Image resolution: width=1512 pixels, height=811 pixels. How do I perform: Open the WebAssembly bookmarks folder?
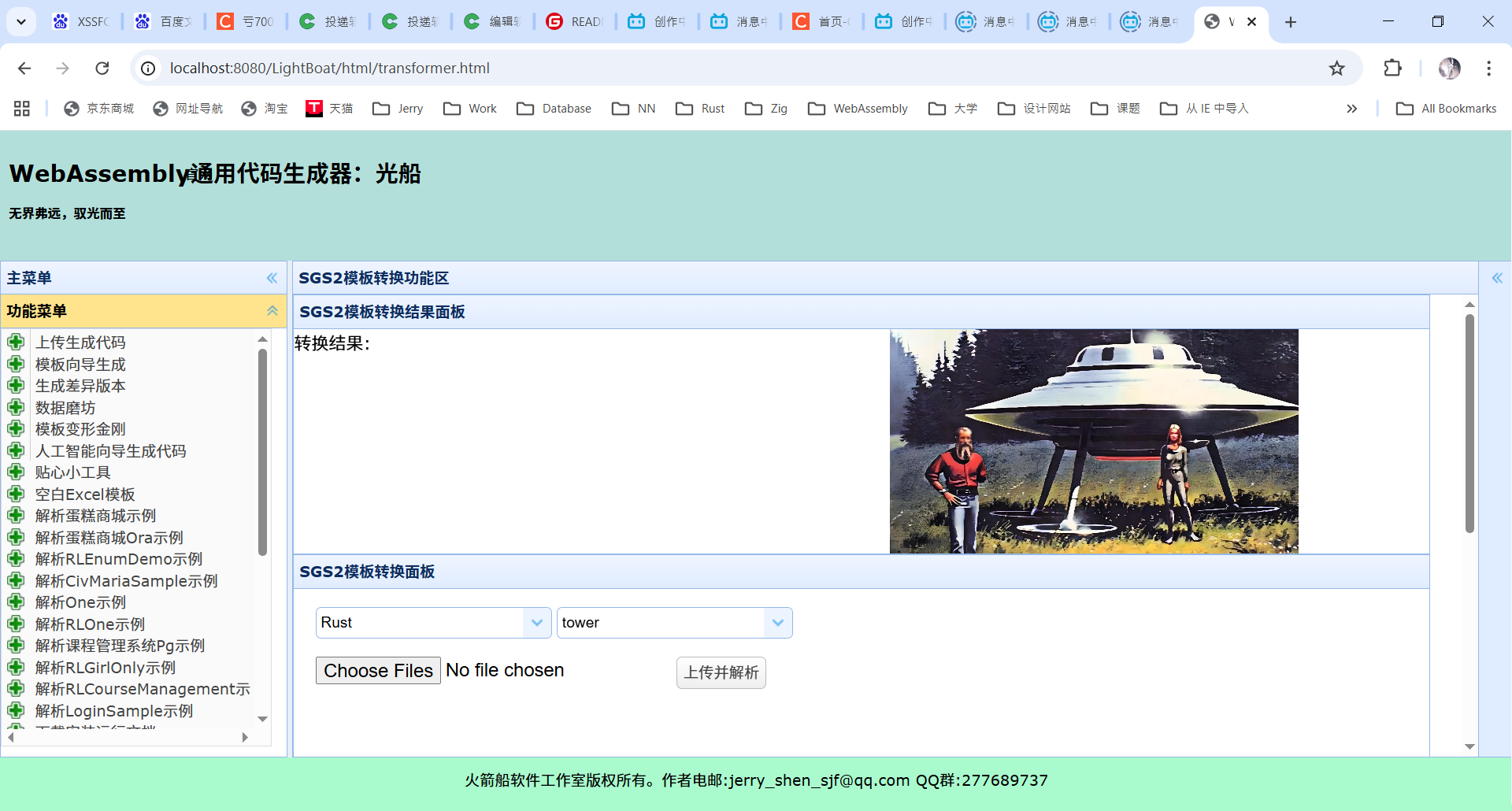point(857,108)
